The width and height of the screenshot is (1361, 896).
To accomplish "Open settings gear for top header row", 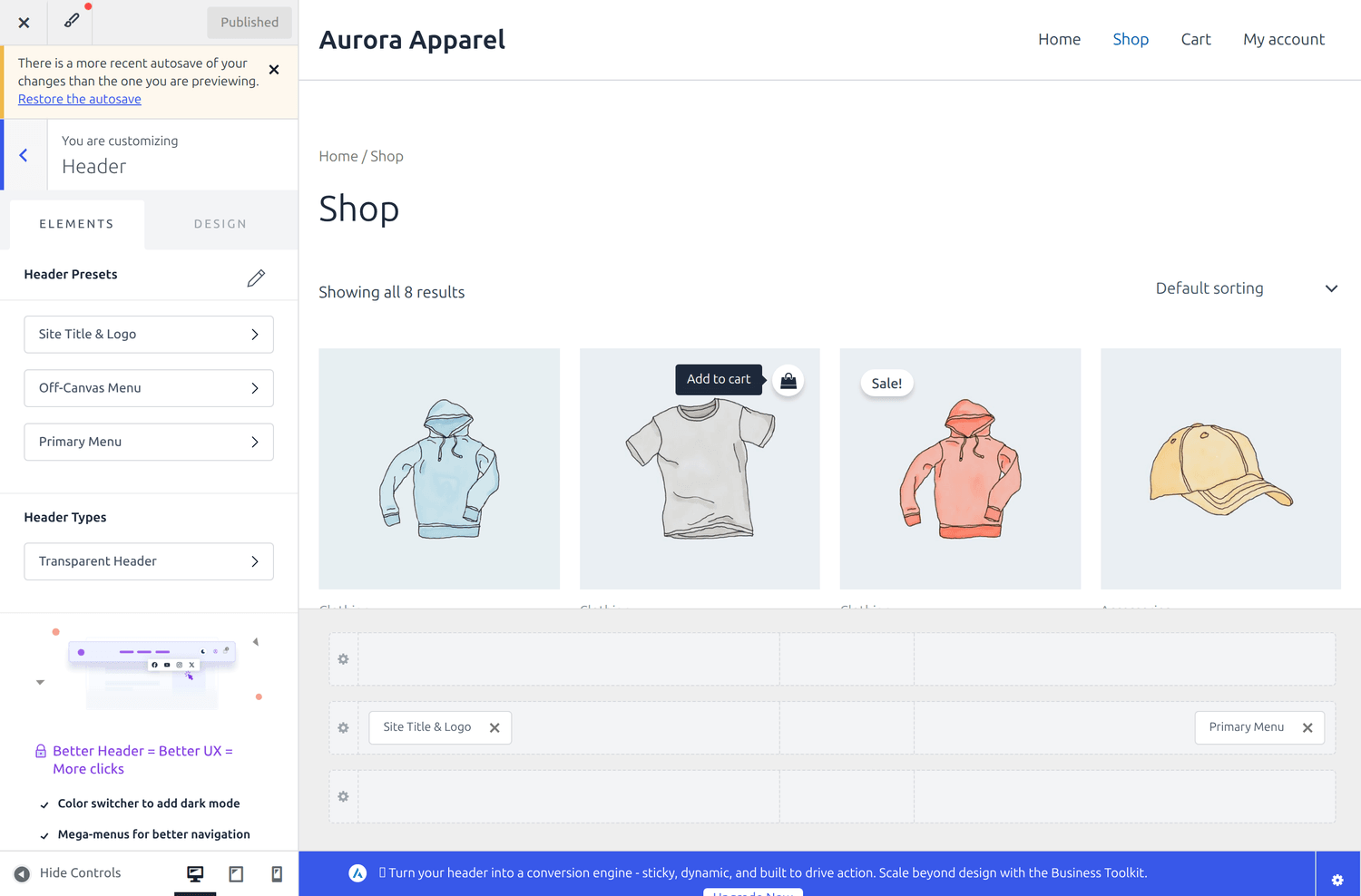I will point(343,659).
